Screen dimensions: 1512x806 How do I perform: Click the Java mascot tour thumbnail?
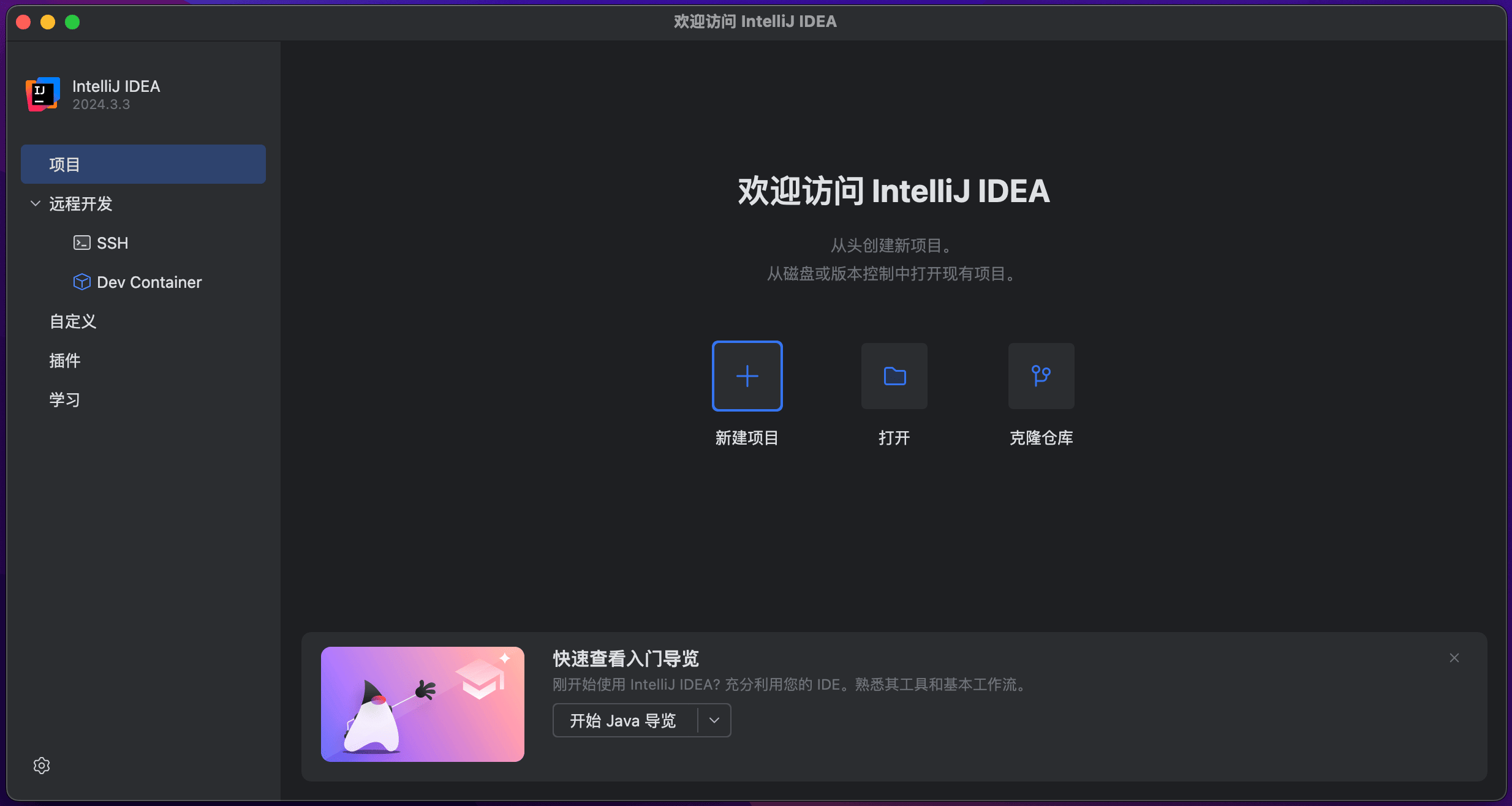pyautogui.click(x=423, y=704)
